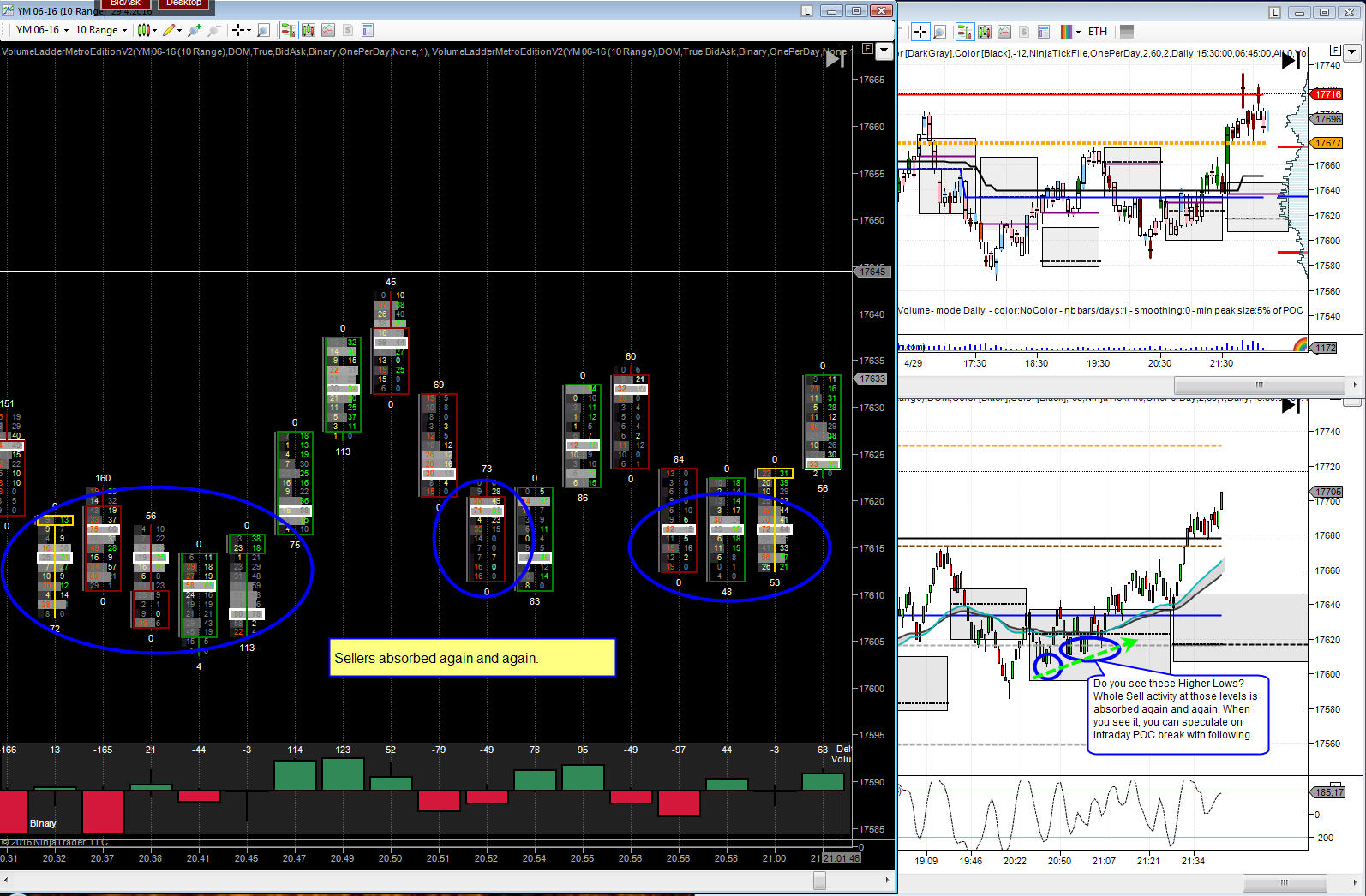The image size is (1366, 896).
Task: Click the right upper chart horizontal scrollbar thumb
Action: 1259,385
